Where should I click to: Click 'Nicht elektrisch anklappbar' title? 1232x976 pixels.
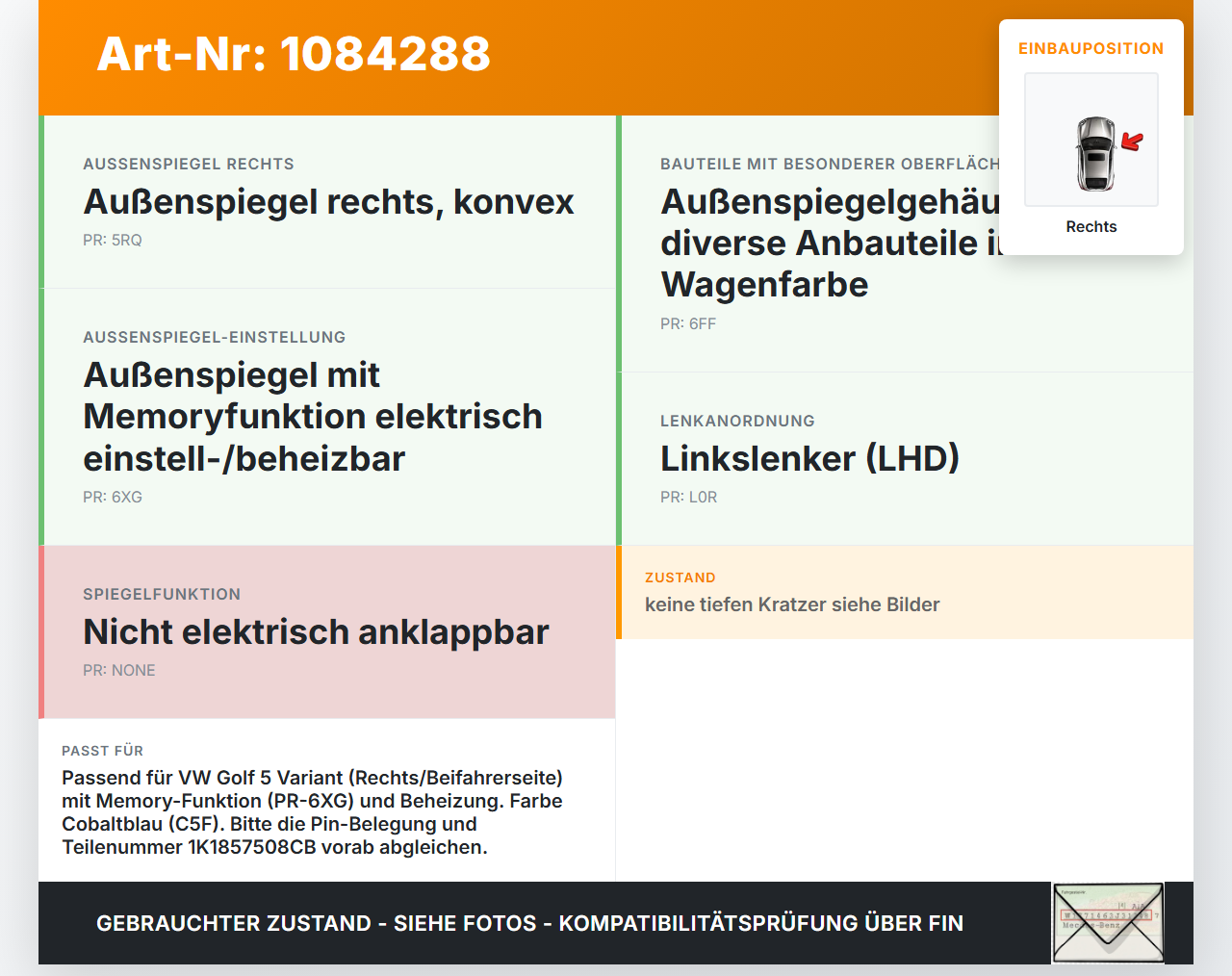coord(316,631)
